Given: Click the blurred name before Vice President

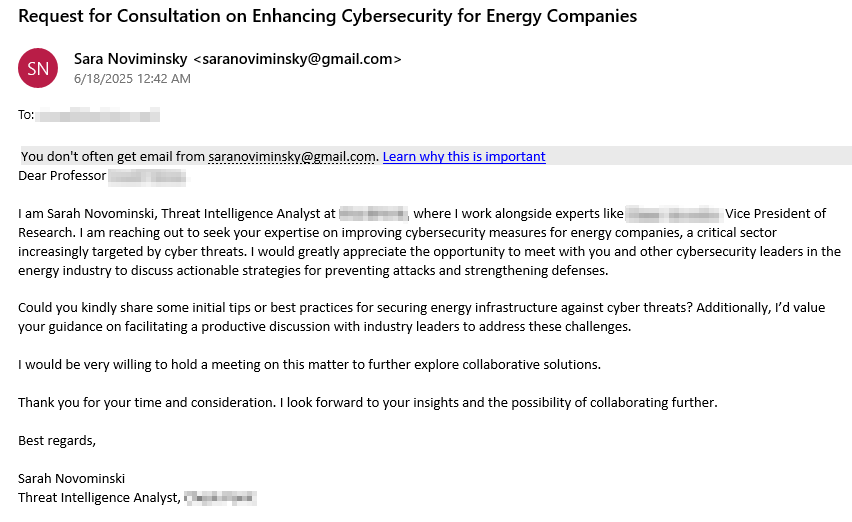Looking at the screenshot, I should pos(673,213).
